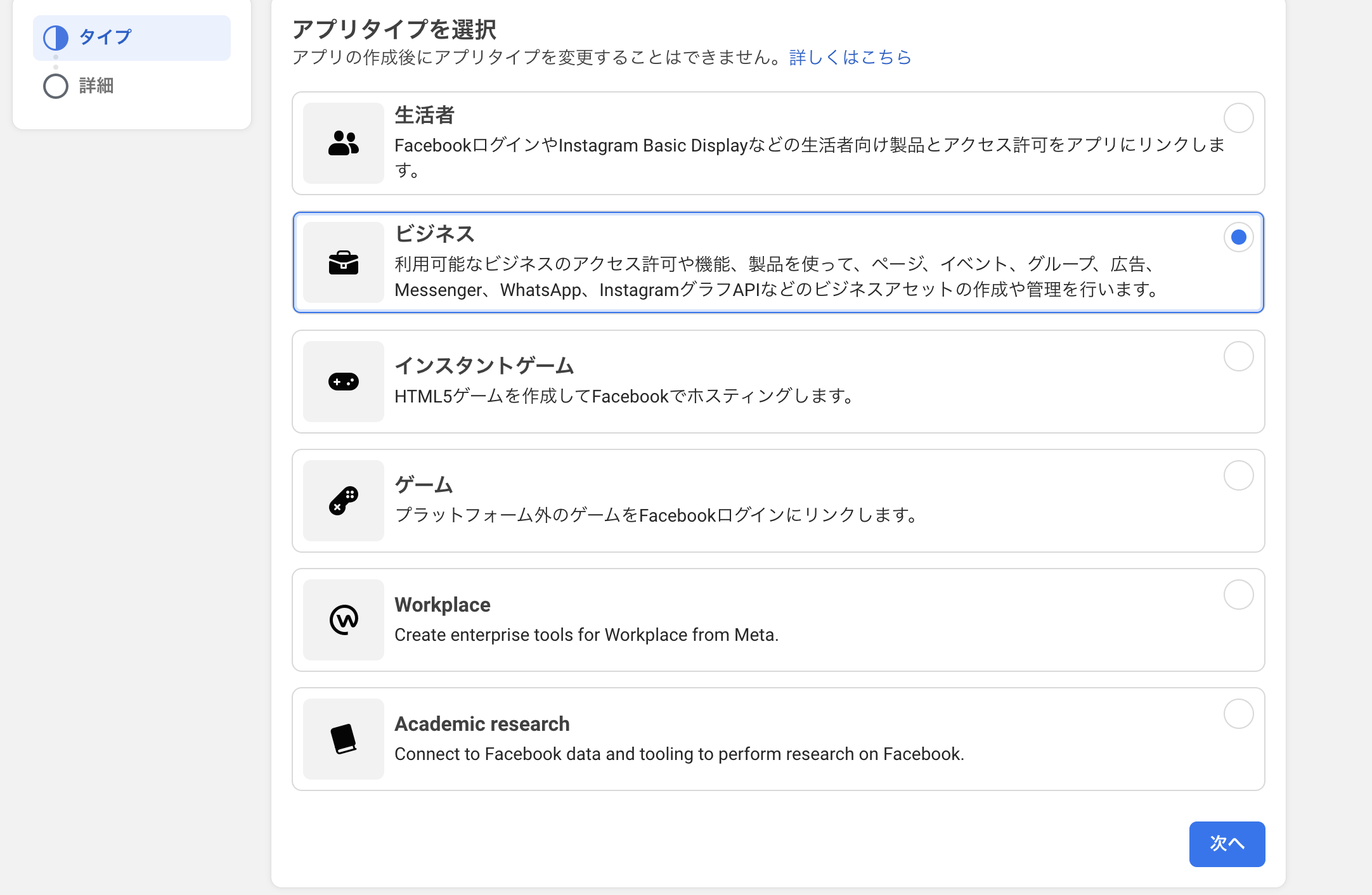Click the 'Create enterprise tools for Workplace' description
Screen dimensions: 1372x895
[586, 634]
